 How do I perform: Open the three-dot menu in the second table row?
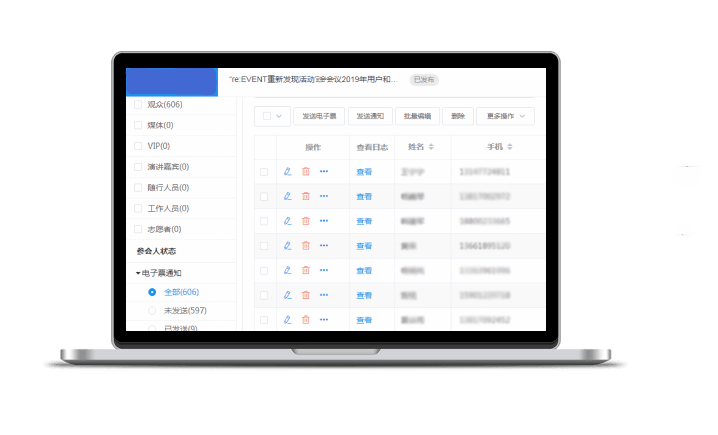324,196
